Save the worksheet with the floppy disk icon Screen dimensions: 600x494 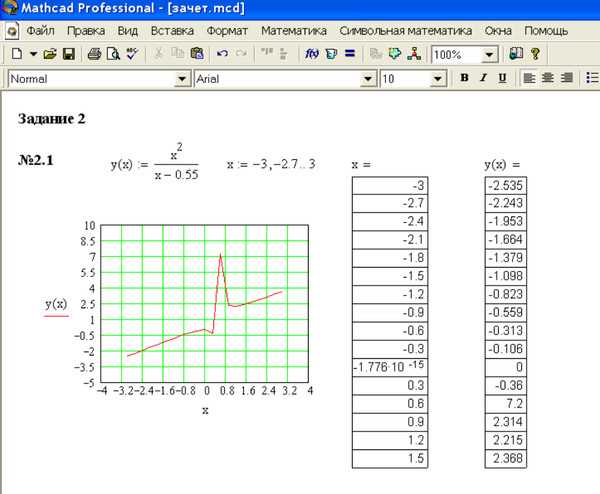tap(69, 53)
